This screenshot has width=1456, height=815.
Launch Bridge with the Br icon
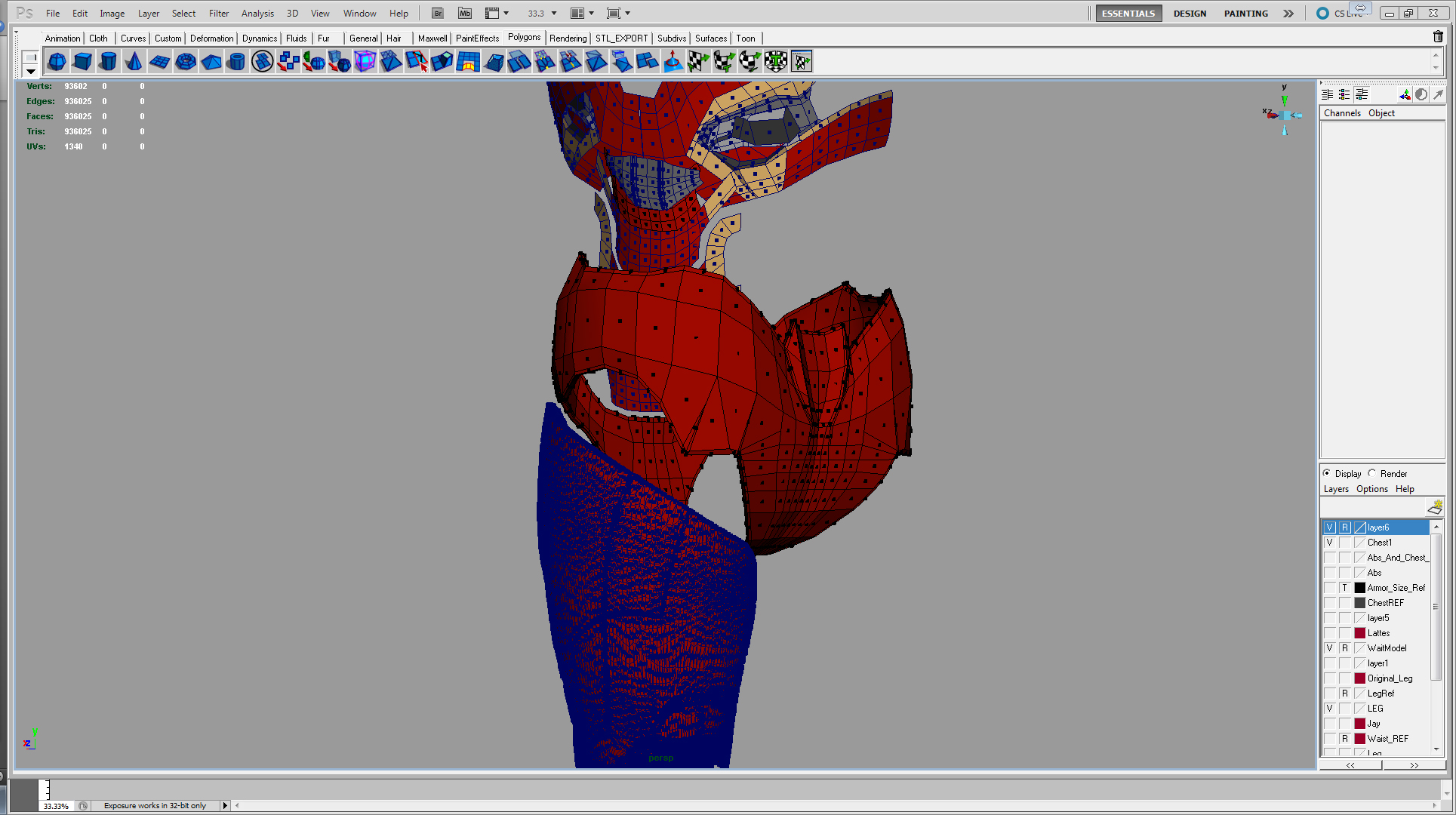pos(438,13)
